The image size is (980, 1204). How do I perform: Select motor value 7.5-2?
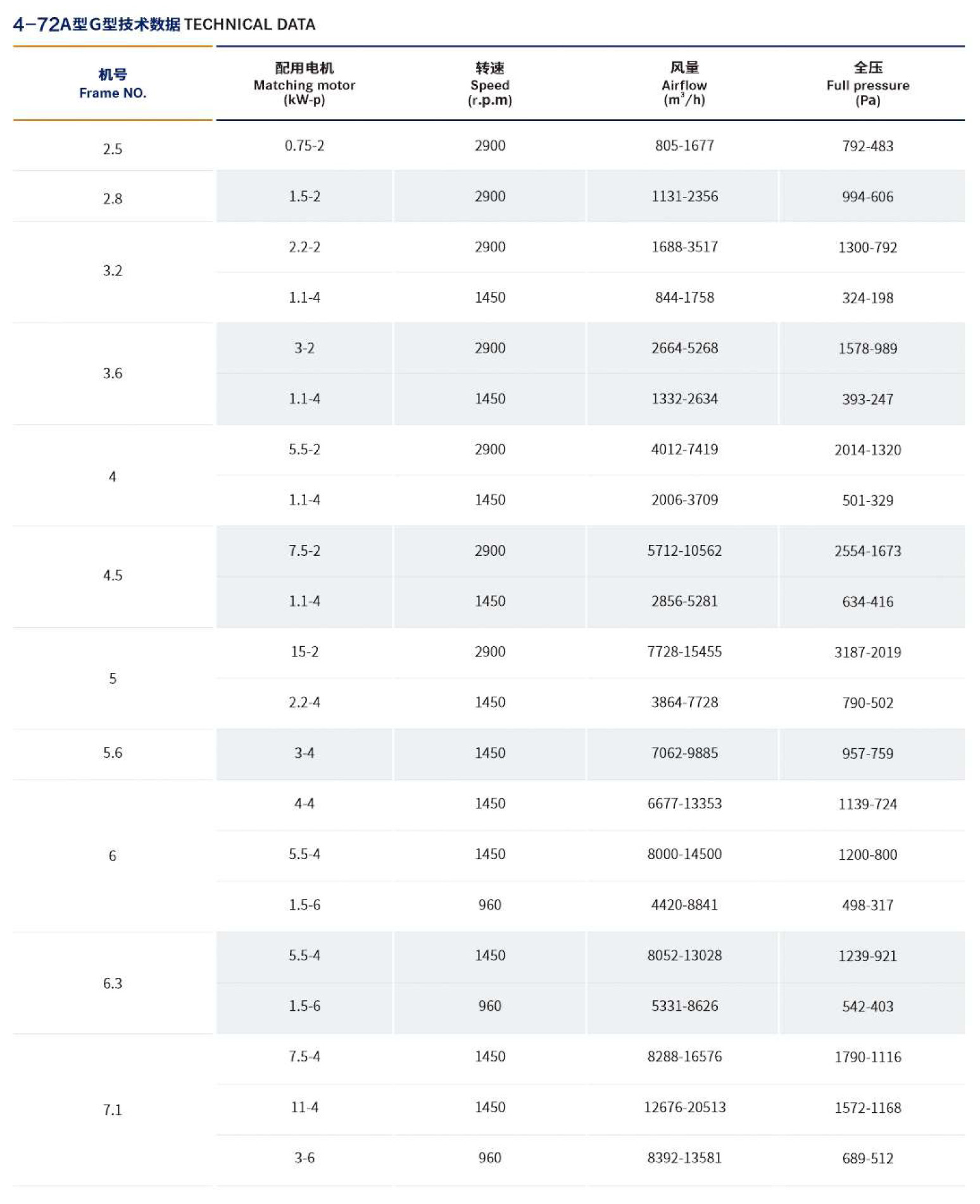pyautogui.click(x=304, y=551)
